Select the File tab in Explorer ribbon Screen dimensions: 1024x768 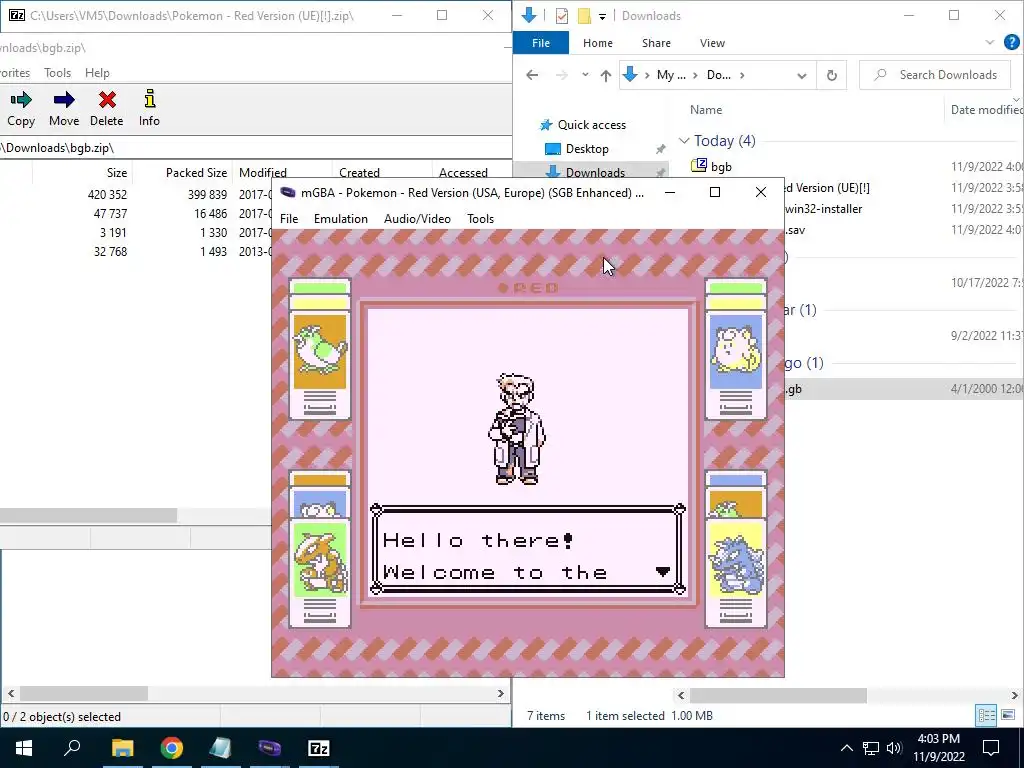(541, 43)
